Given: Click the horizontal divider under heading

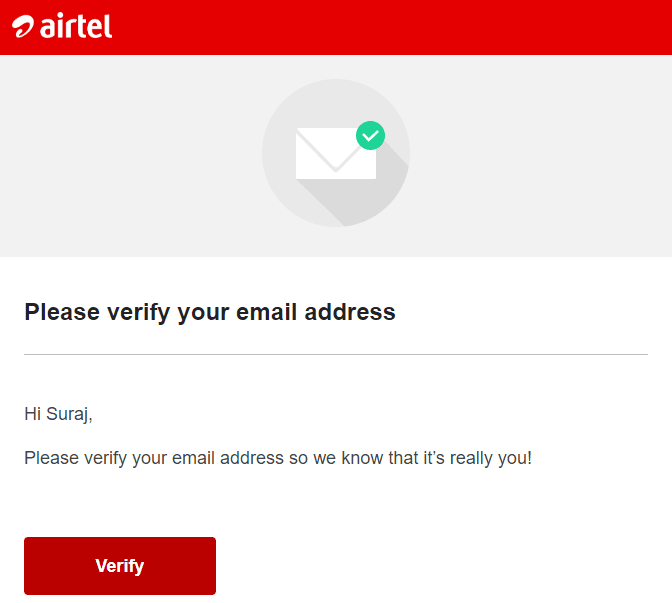Looking at the screenshot, I should (336, 354).
